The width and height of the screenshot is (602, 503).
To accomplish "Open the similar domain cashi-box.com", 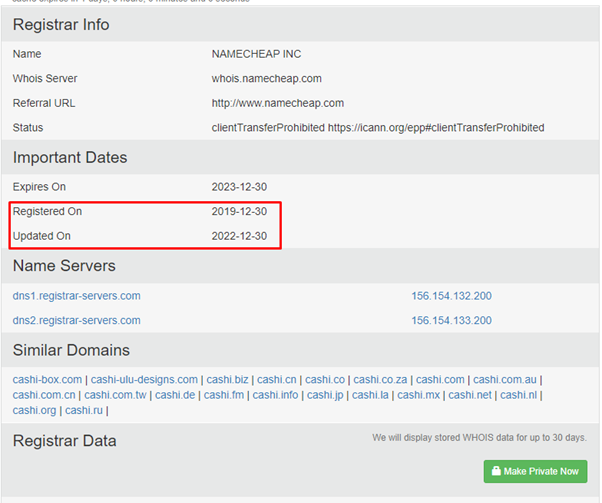I will pyautogui.click(x=47, y=380).
